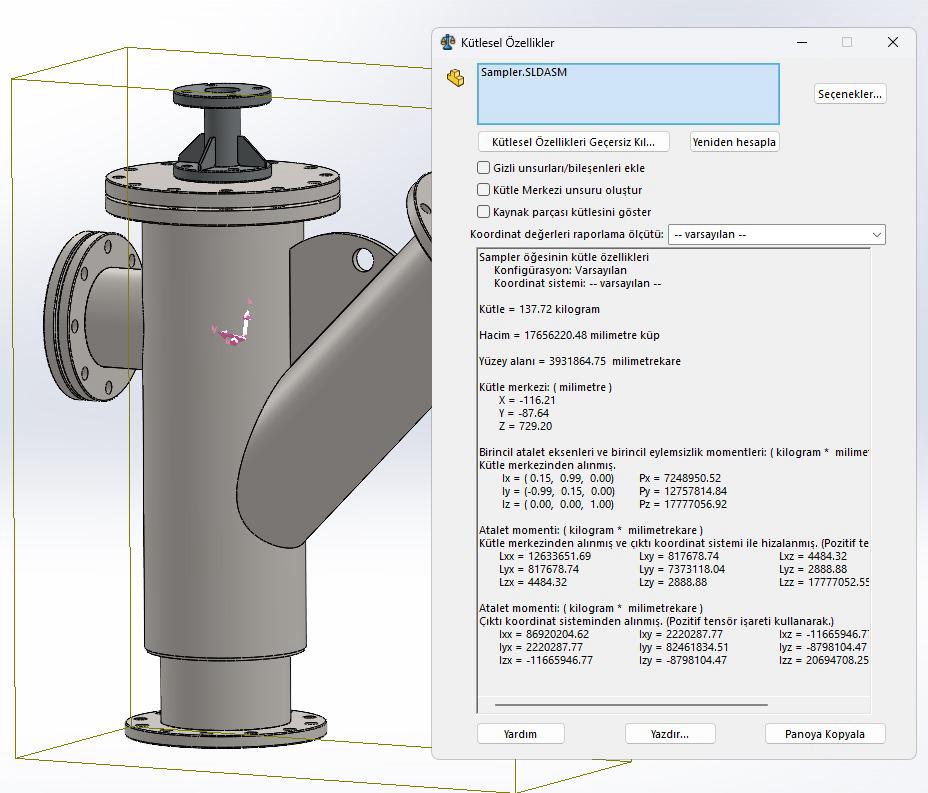Click the X = -116.21 value
This screenshot has width=928, height=793.
[527, 401]
